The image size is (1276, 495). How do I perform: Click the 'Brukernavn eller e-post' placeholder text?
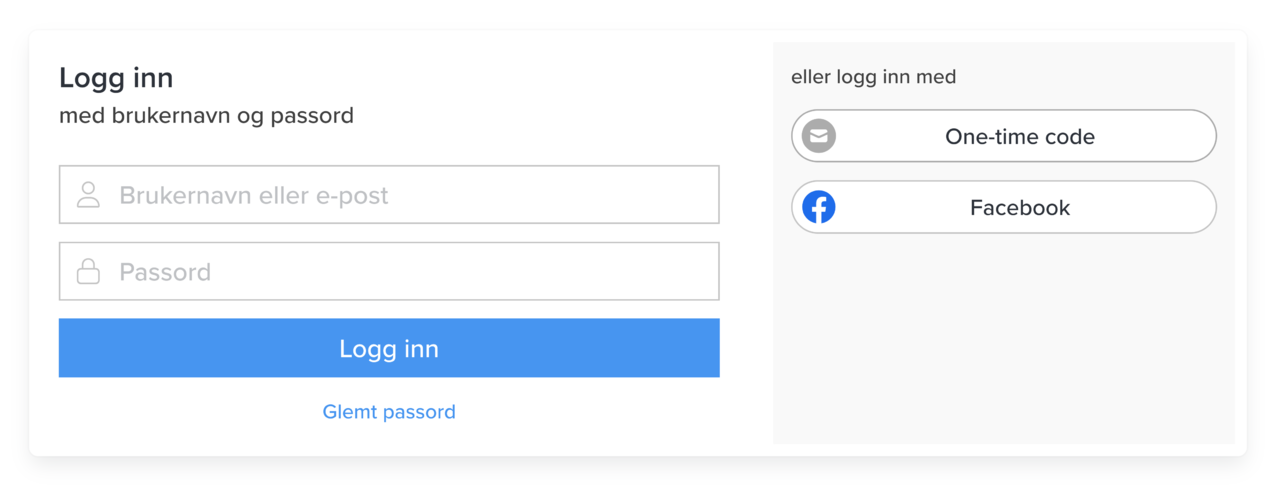pyautogui.click(x=254, y=195)
